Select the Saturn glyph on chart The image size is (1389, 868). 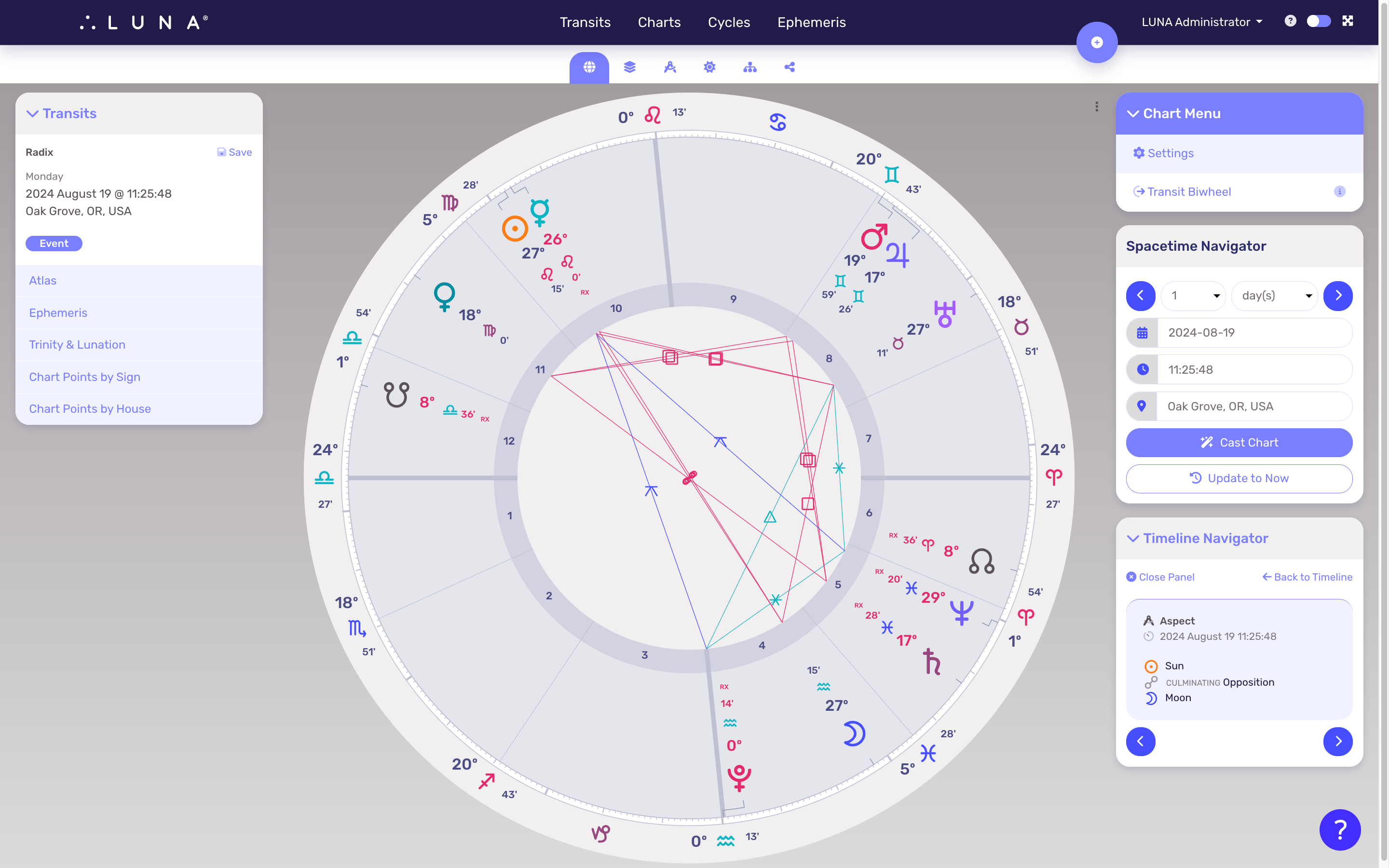click(932, 661)
